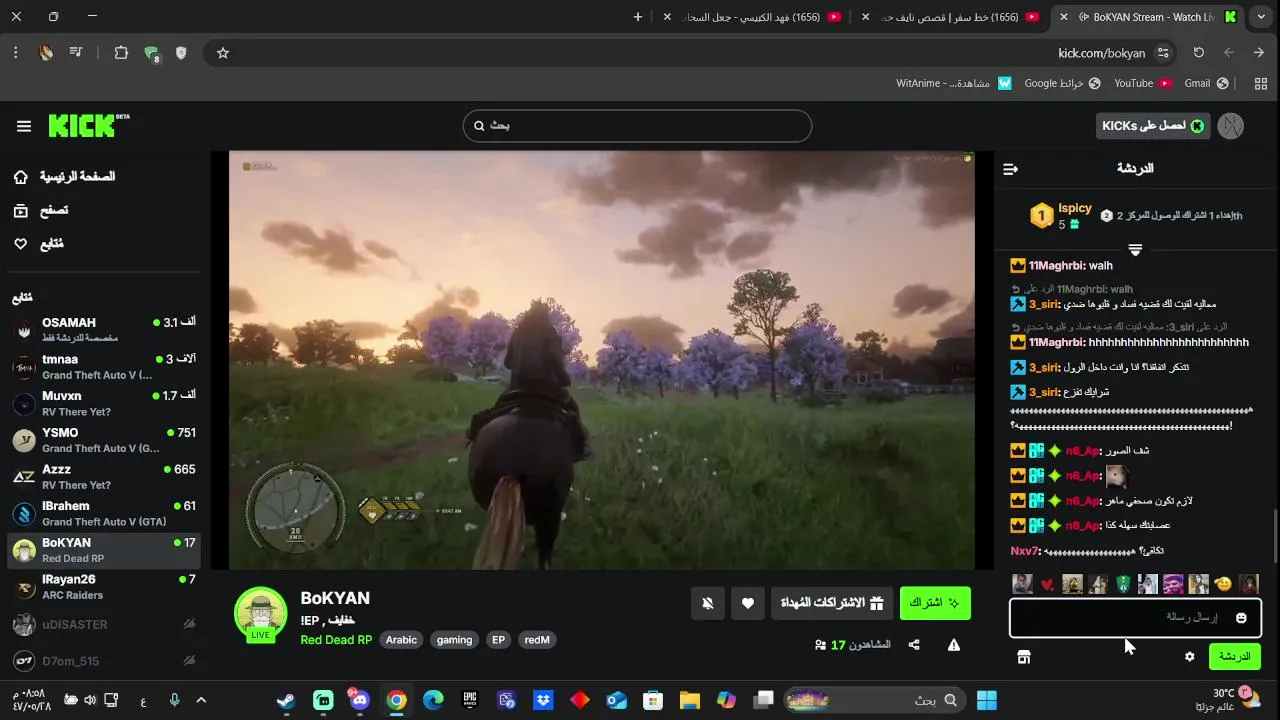
Task: Select the Arabic tag
Action: [x=401, y=640]
